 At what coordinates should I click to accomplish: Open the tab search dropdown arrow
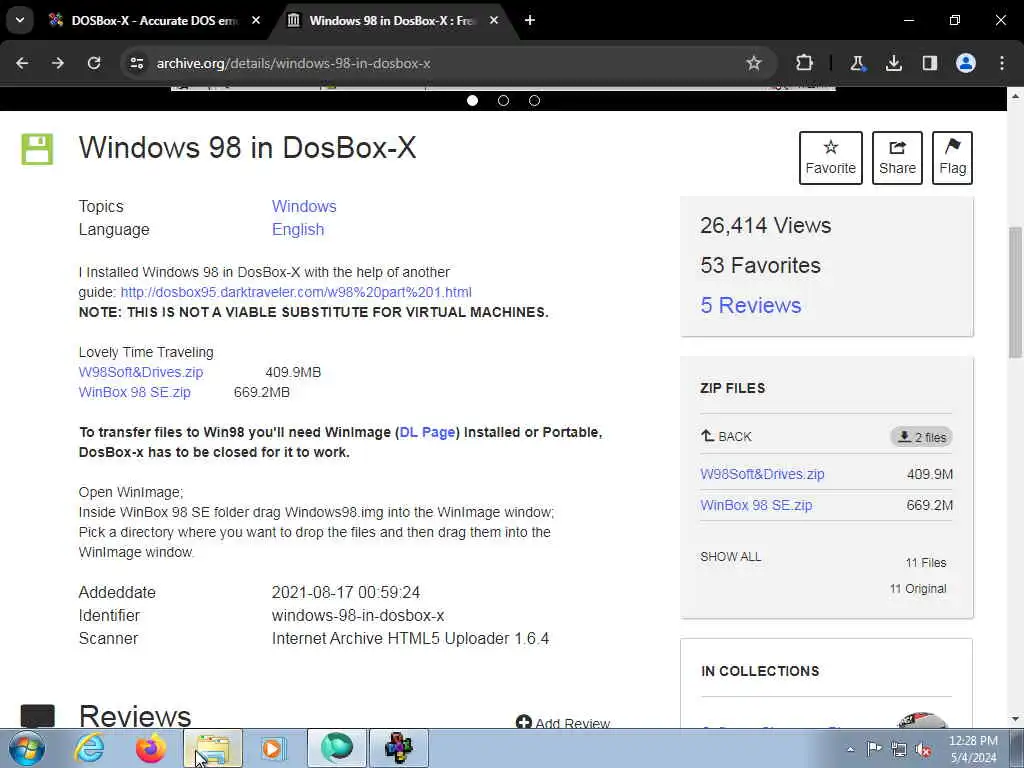[x=20, y=20]
